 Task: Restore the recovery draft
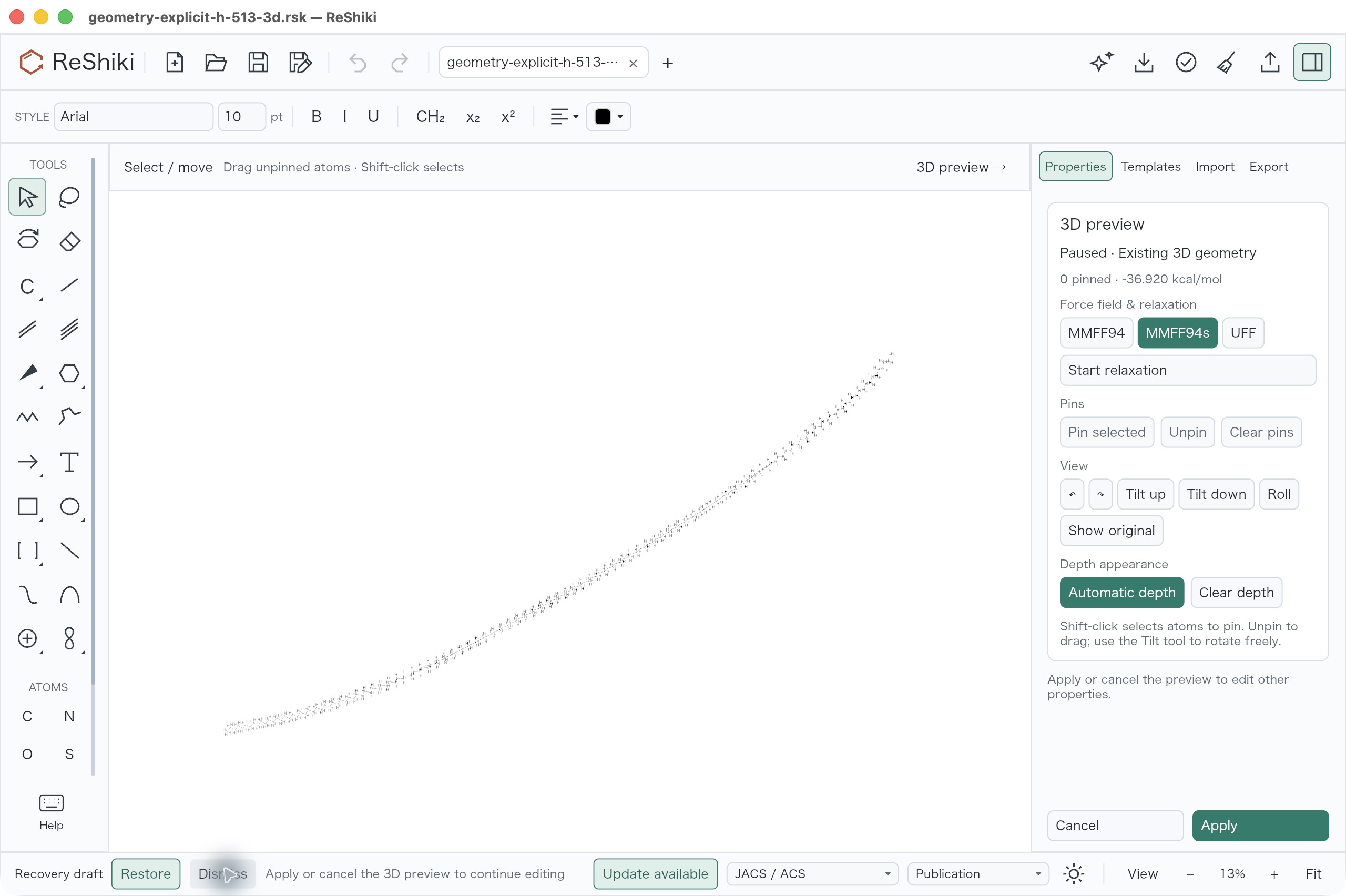[146, 874]
